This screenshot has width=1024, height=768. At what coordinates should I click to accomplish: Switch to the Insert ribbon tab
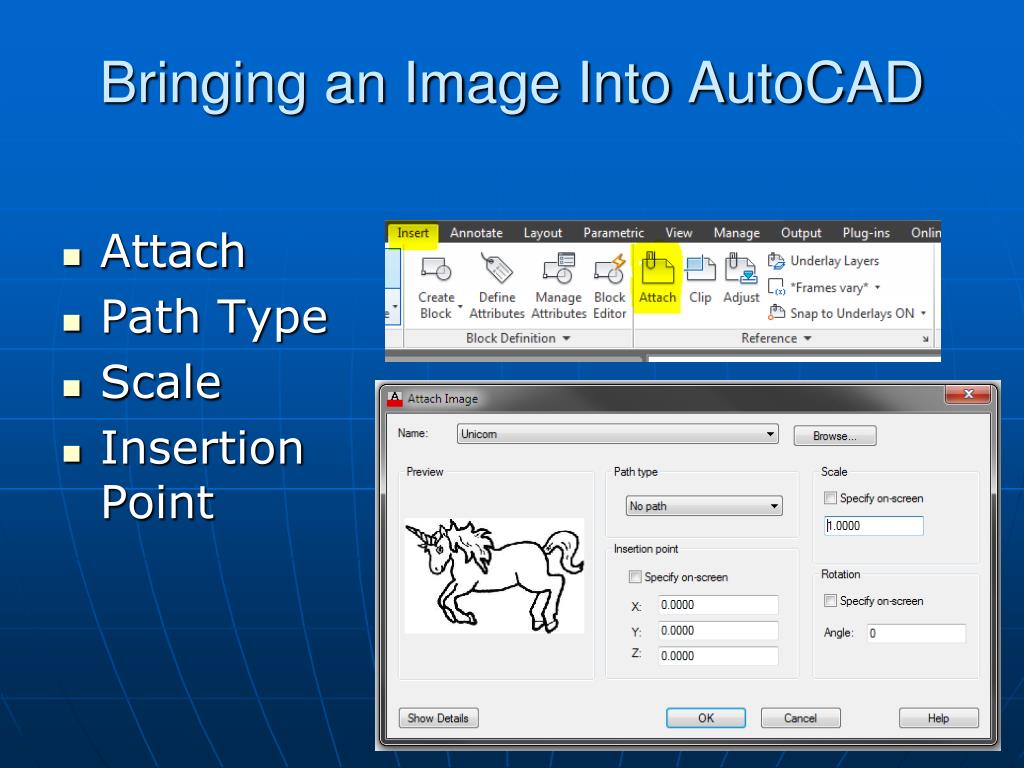(x=413, y=233)
